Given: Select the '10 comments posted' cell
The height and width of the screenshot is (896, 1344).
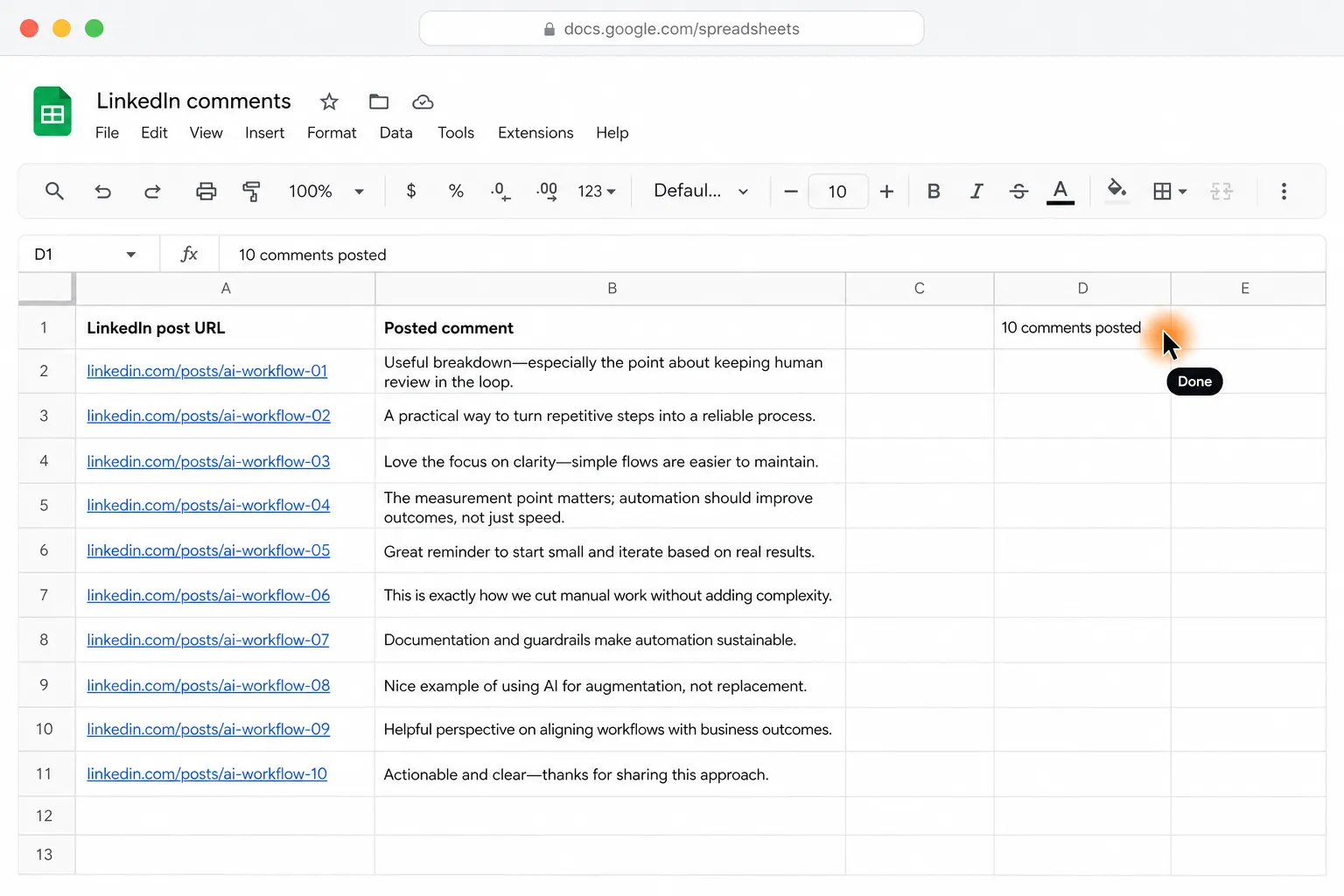Looking at the screenshot, I should click(x=1082, y=327).
